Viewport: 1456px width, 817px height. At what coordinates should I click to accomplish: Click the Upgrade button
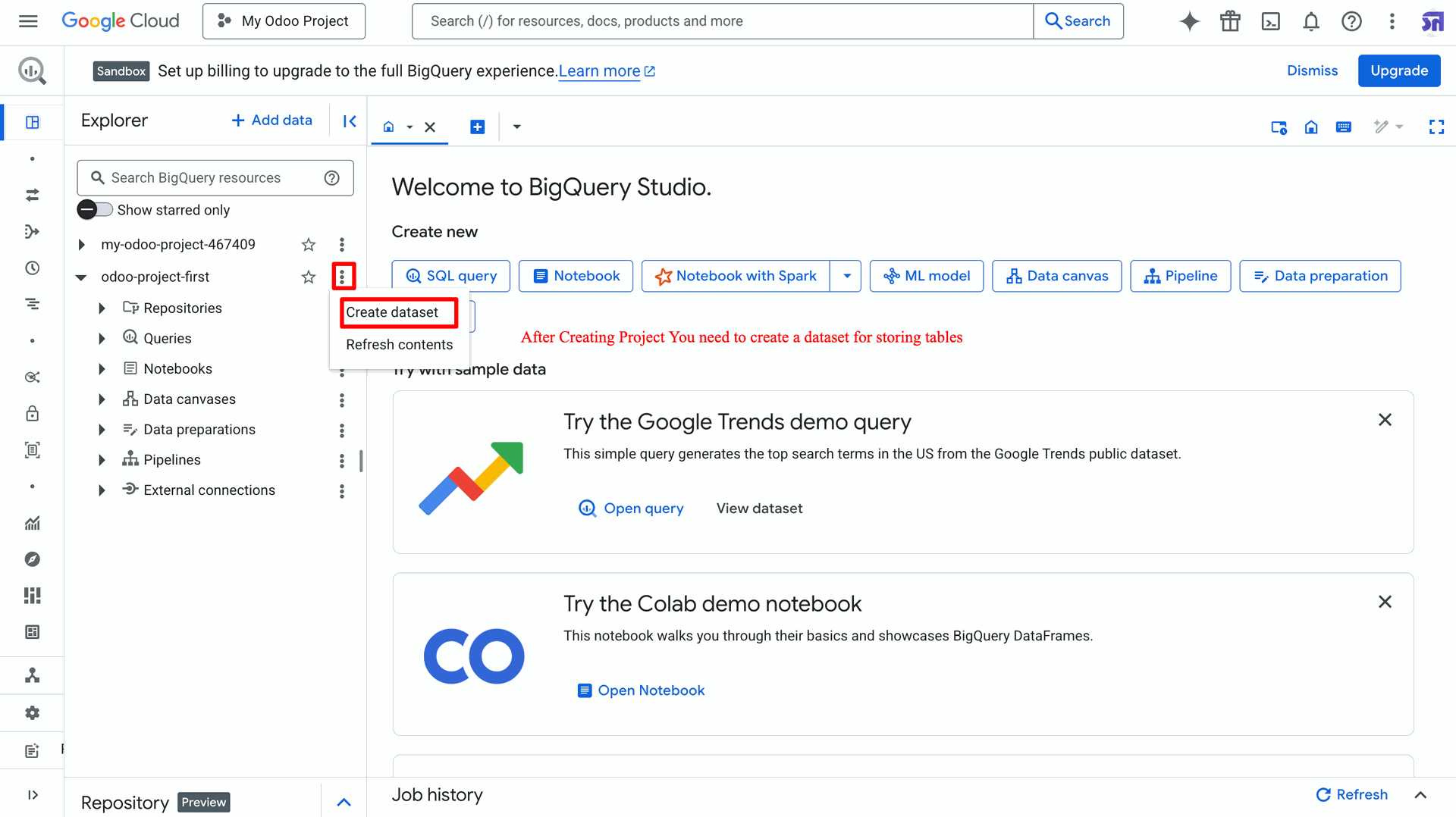pyautogui.click(x=1398, y=70)
